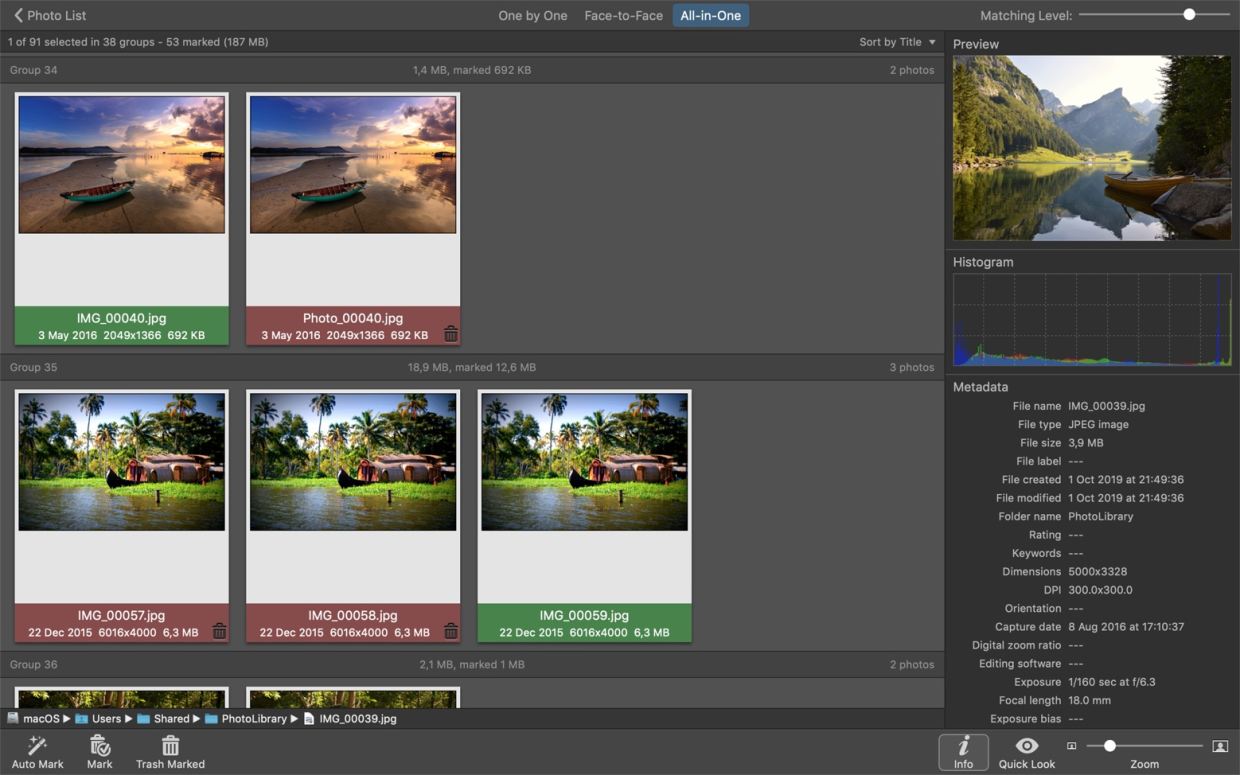
Task: Click the File created date value
Action: [1126, 479]
